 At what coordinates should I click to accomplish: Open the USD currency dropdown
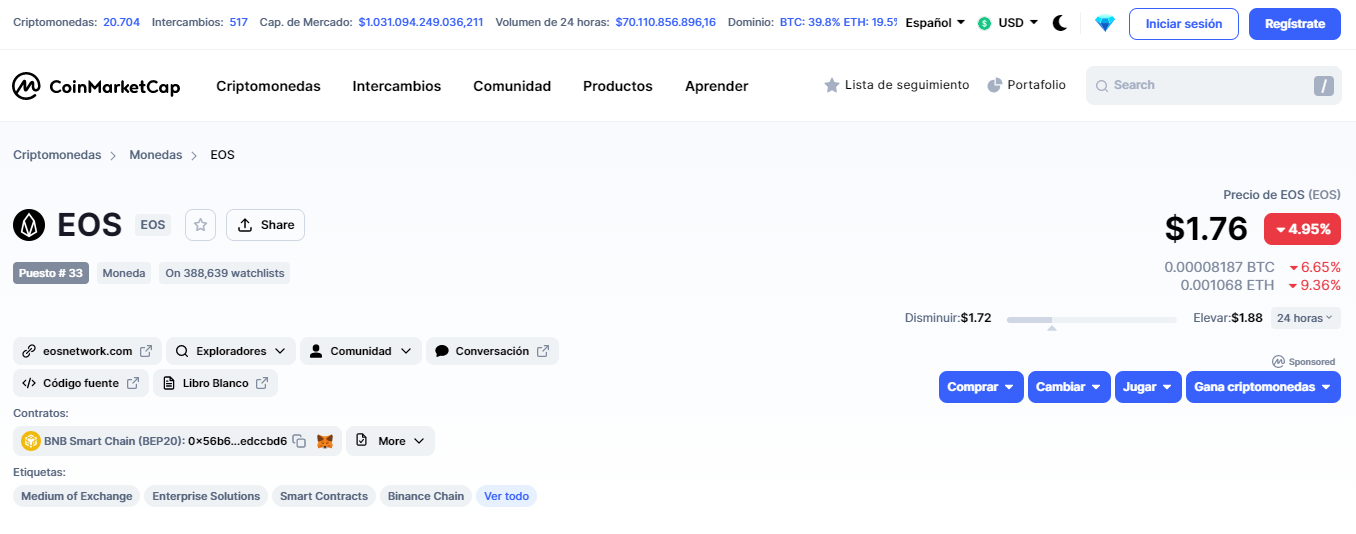pos(1009,23)
